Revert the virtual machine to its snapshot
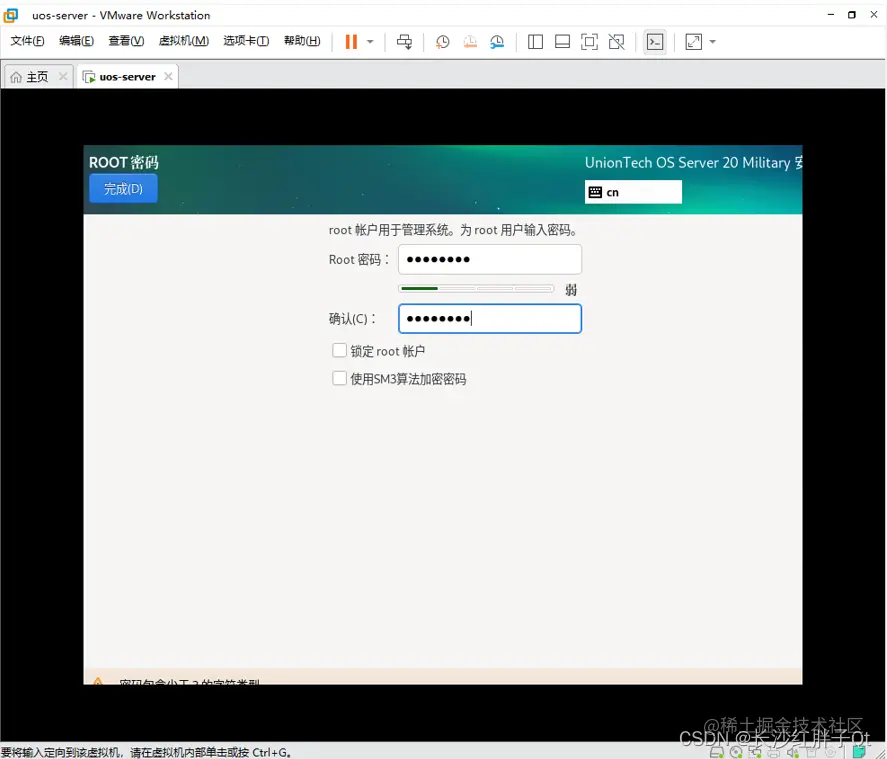Image resolution: width=887 pixels, height=759 pixels. pyautogui.click(x=470, y=41)
